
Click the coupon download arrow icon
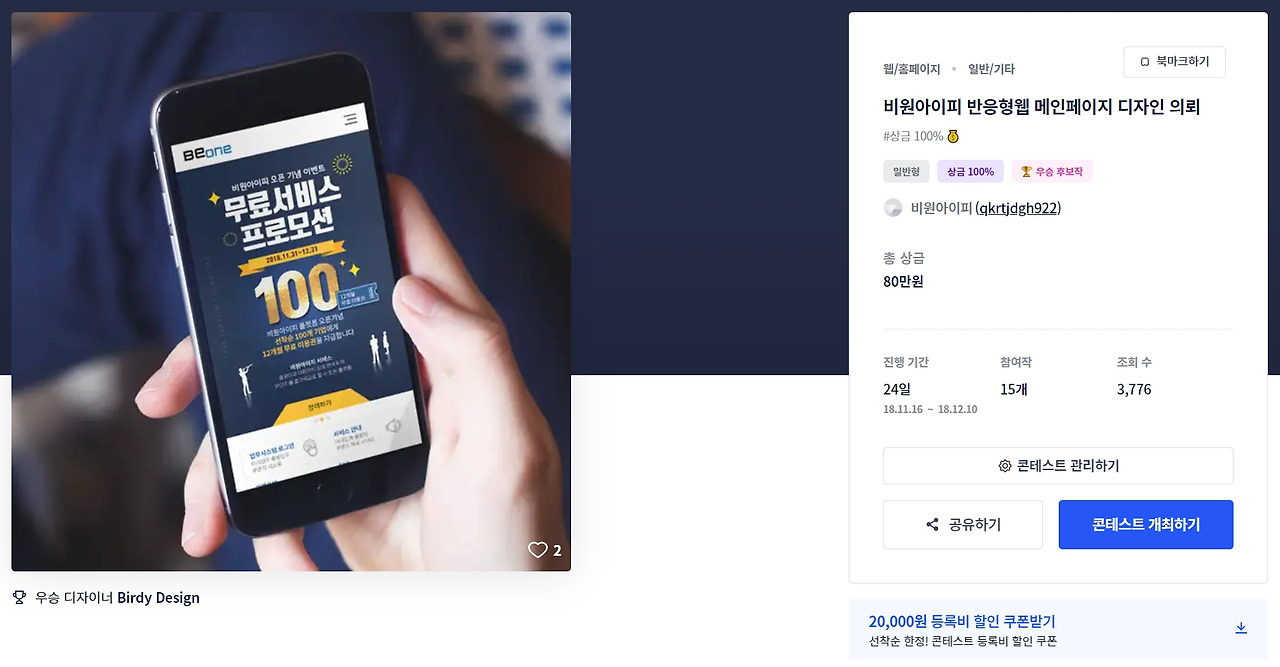point(1241,628)
